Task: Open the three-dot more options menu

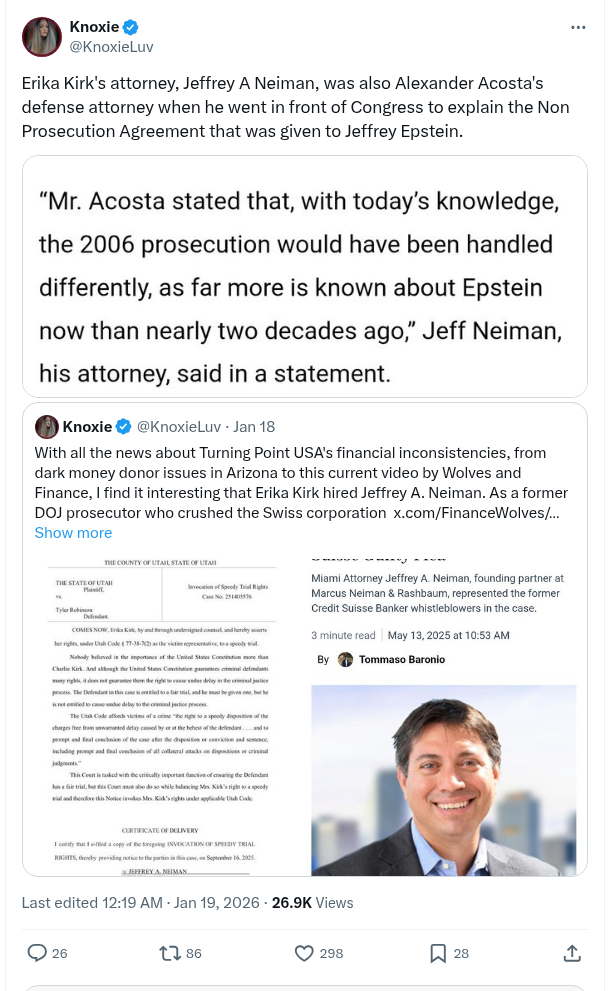Action: click(578, 27)
